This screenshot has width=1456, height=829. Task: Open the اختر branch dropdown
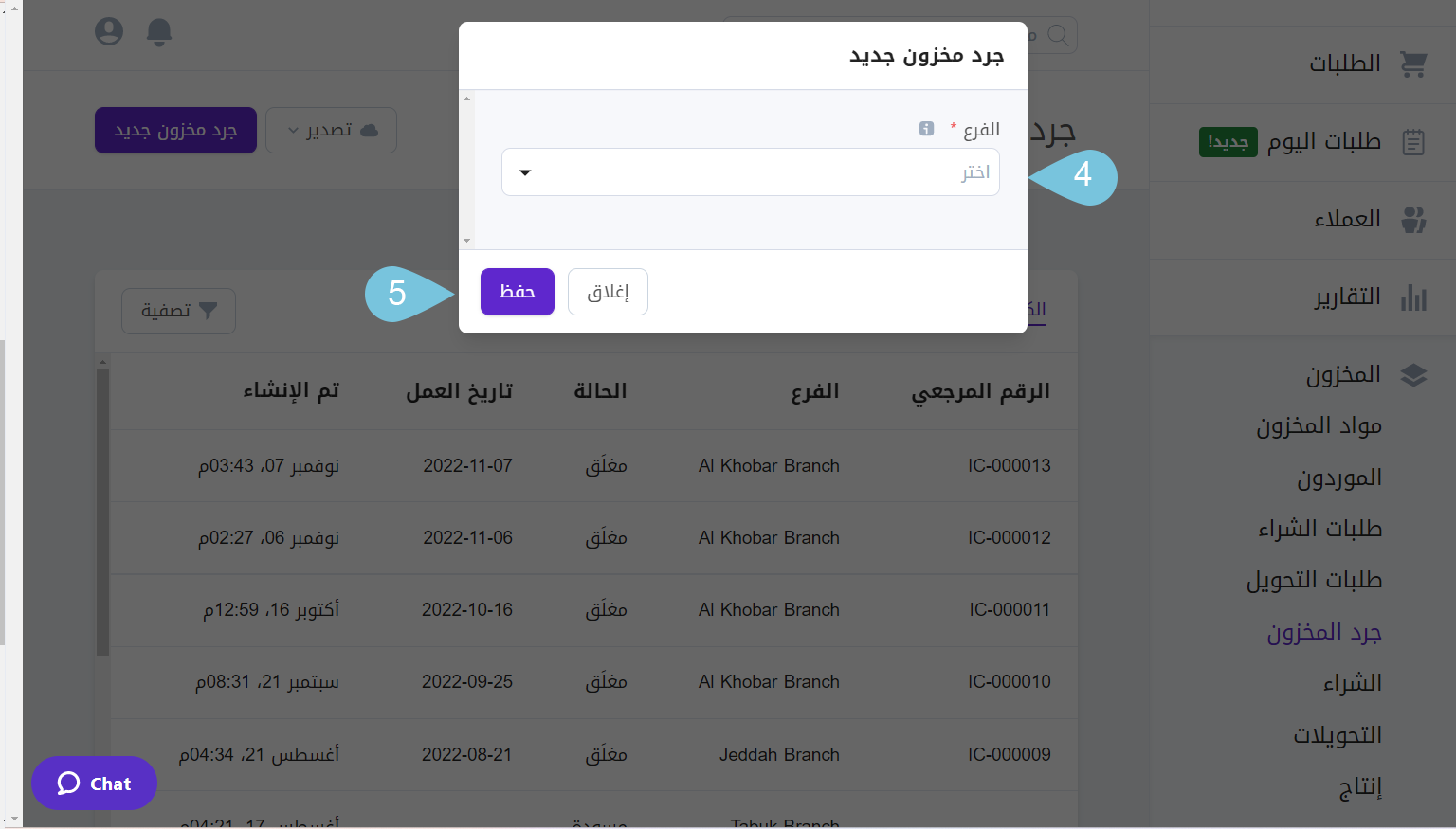(x=751, y=171)
